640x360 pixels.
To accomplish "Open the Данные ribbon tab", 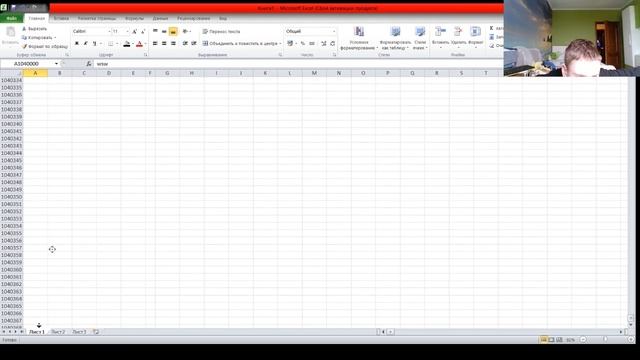I will tap(160, 18).
